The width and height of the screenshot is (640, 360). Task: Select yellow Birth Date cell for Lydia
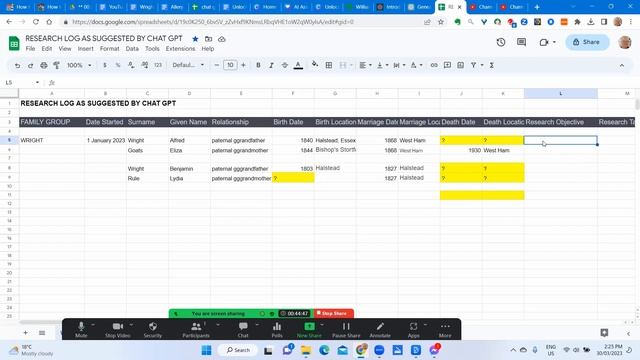[x=293, y=178]
